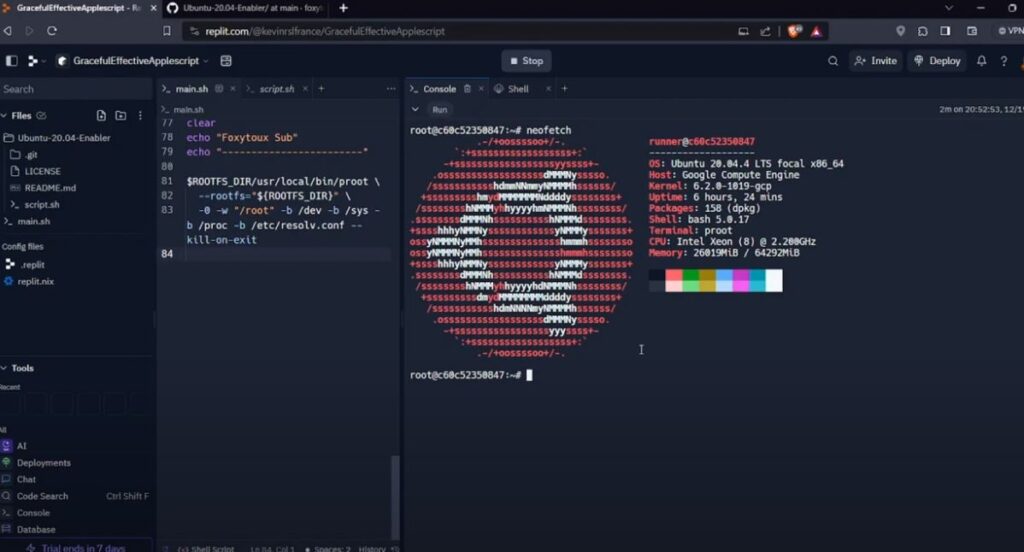
Task: Click the Brave Rewards triangle icon
Action: tap(816, 31)
